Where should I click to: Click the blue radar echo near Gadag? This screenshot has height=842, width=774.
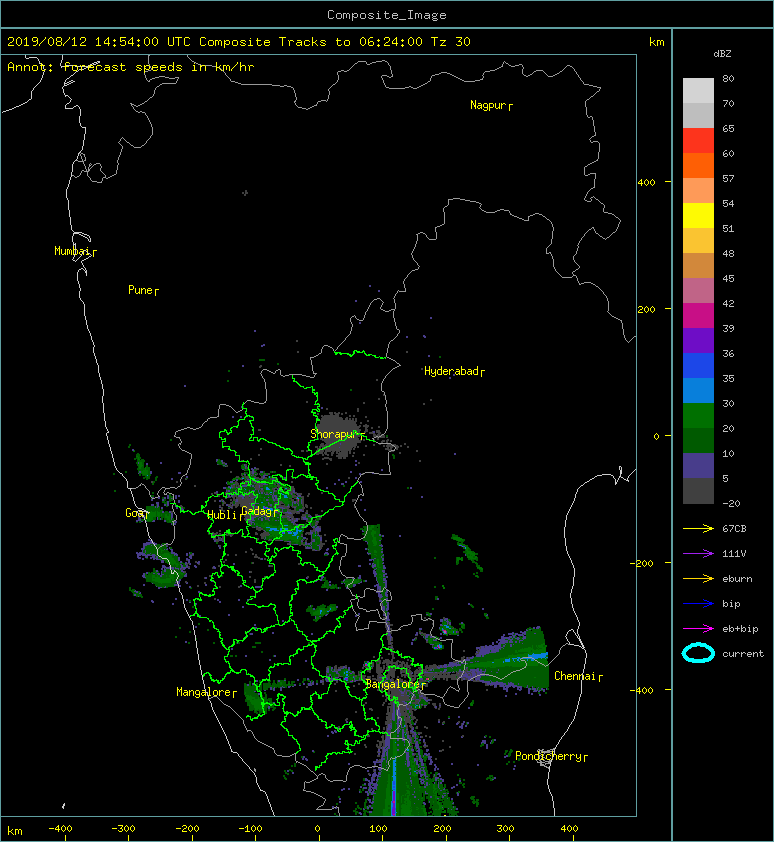pyautogui.click(x=285, y=531)
